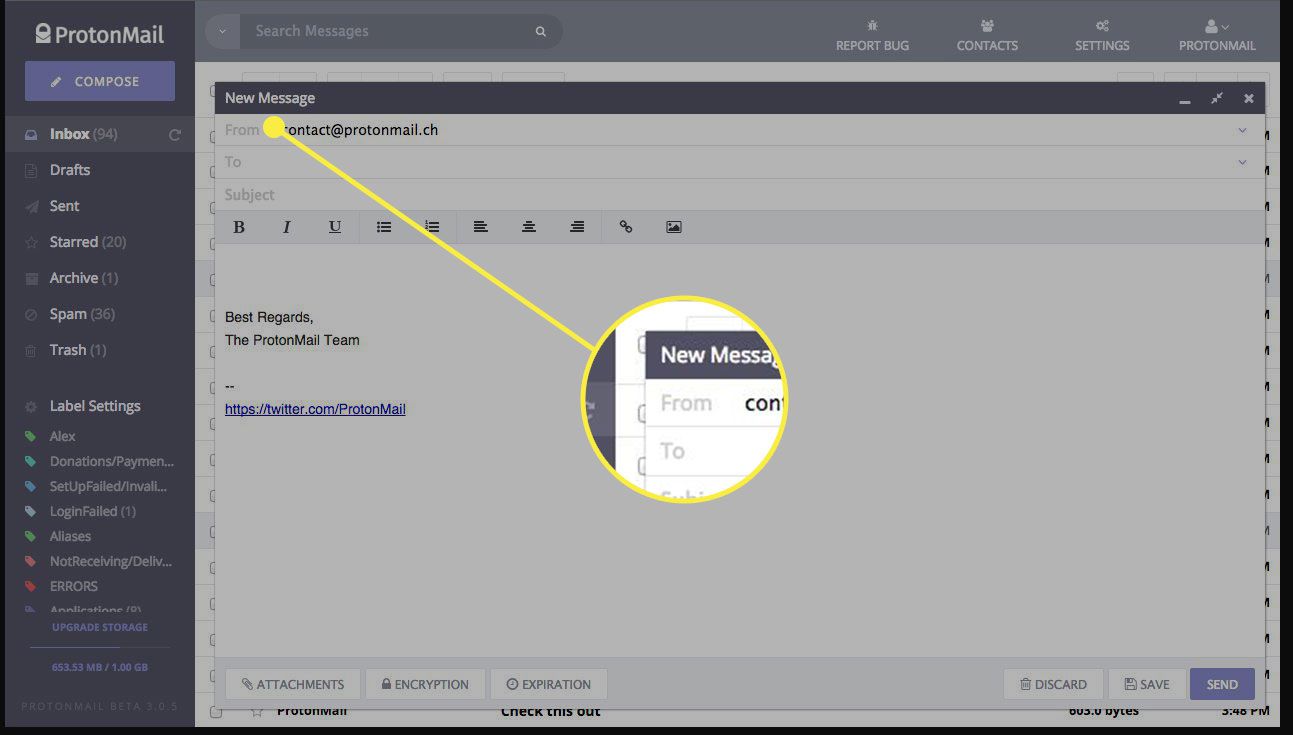Send the message
The height and width of the screenshot is (735, 1293).
point(1222,684)
